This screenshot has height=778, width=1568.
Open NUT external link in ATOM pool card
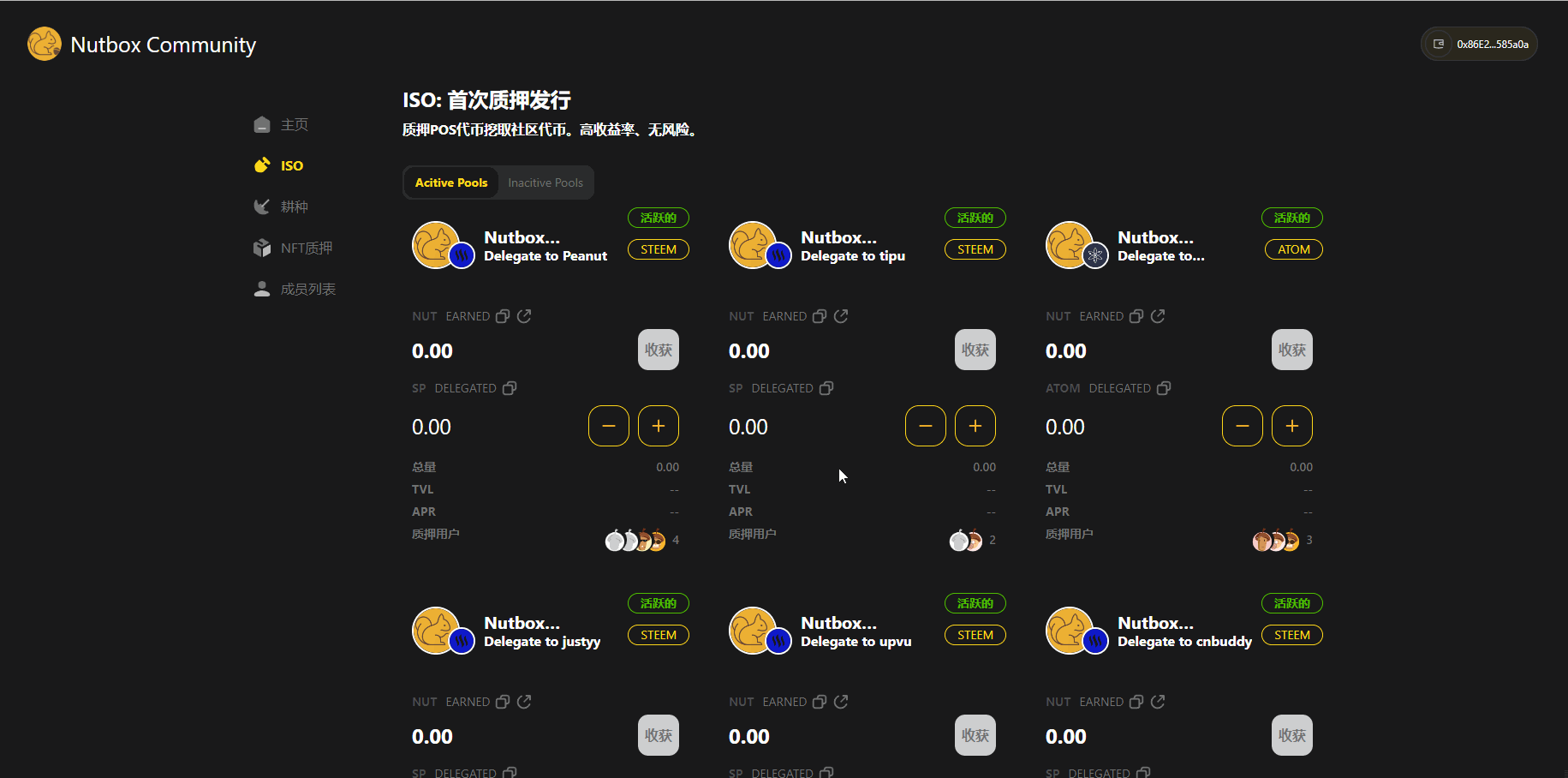pyautogui.click(x=1158, y=316)
